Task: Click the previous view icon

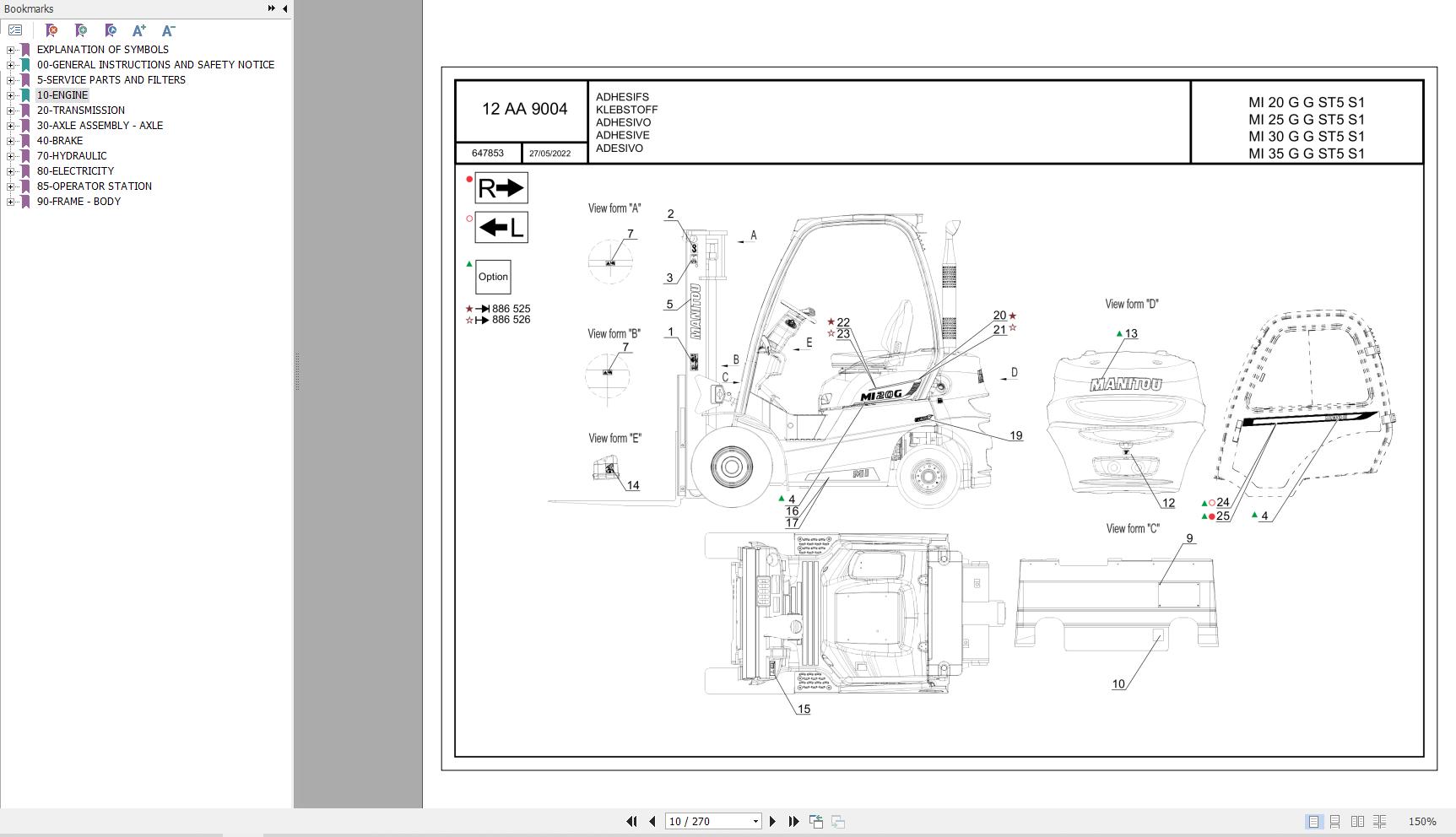Action: (816, 821)
